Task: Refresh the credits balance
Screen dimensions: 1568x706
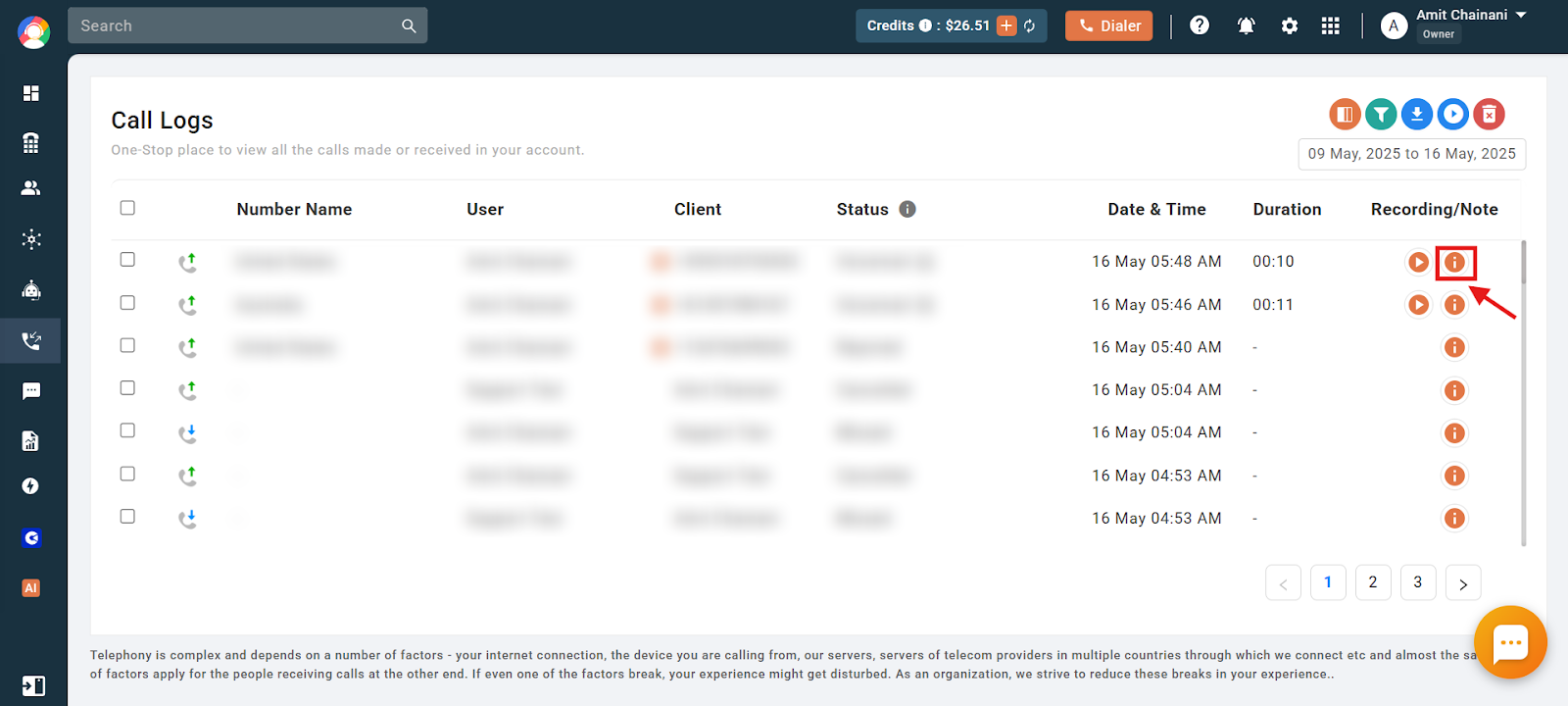Action: (1030, 25)
